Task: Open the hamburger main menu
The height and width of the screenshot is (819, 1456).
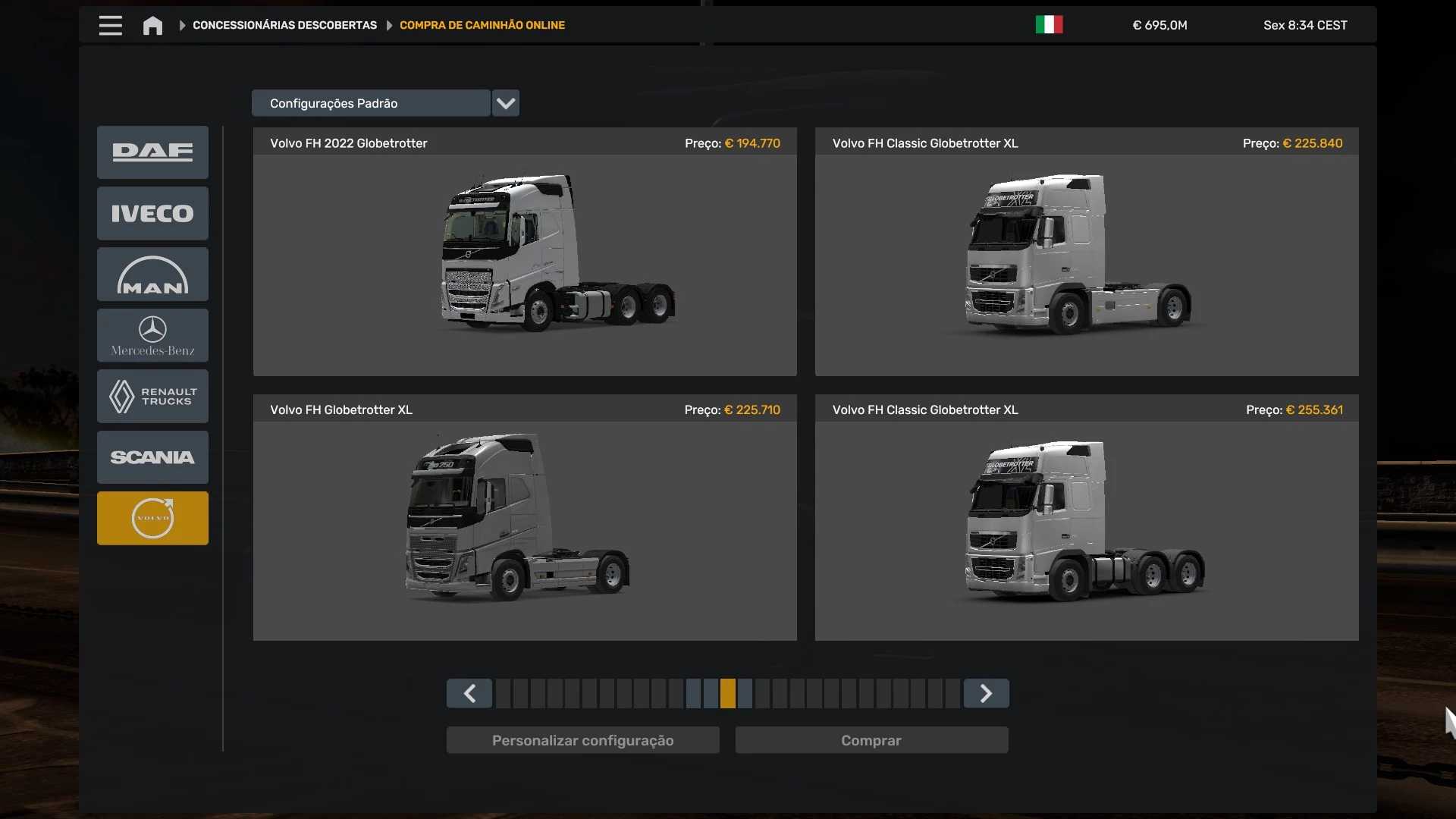Action: coord(110,26)
